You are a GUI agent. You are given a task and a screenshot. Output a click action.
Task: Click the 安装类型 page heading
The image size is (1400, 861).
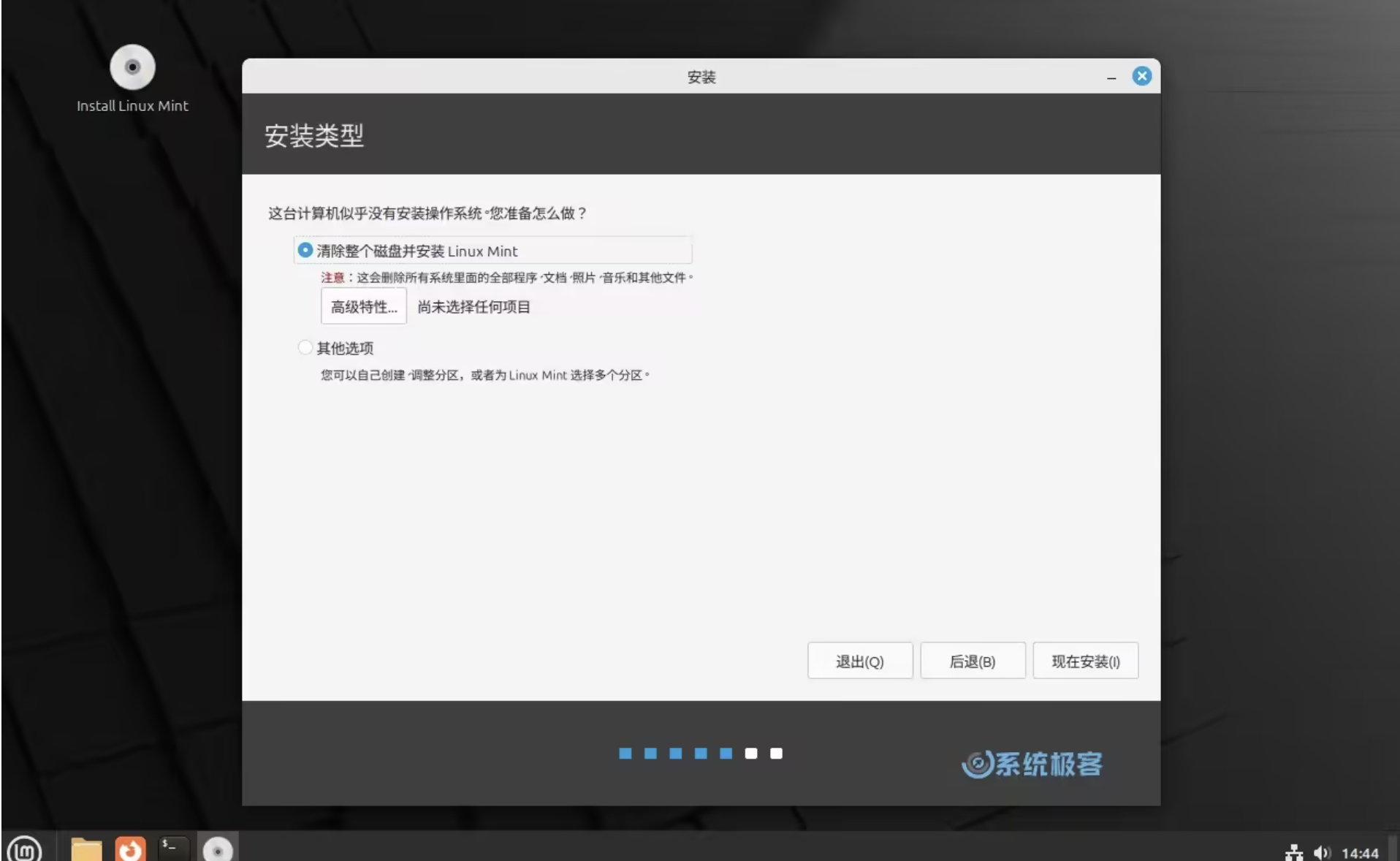pyautogui.click(x=313, y=135)
